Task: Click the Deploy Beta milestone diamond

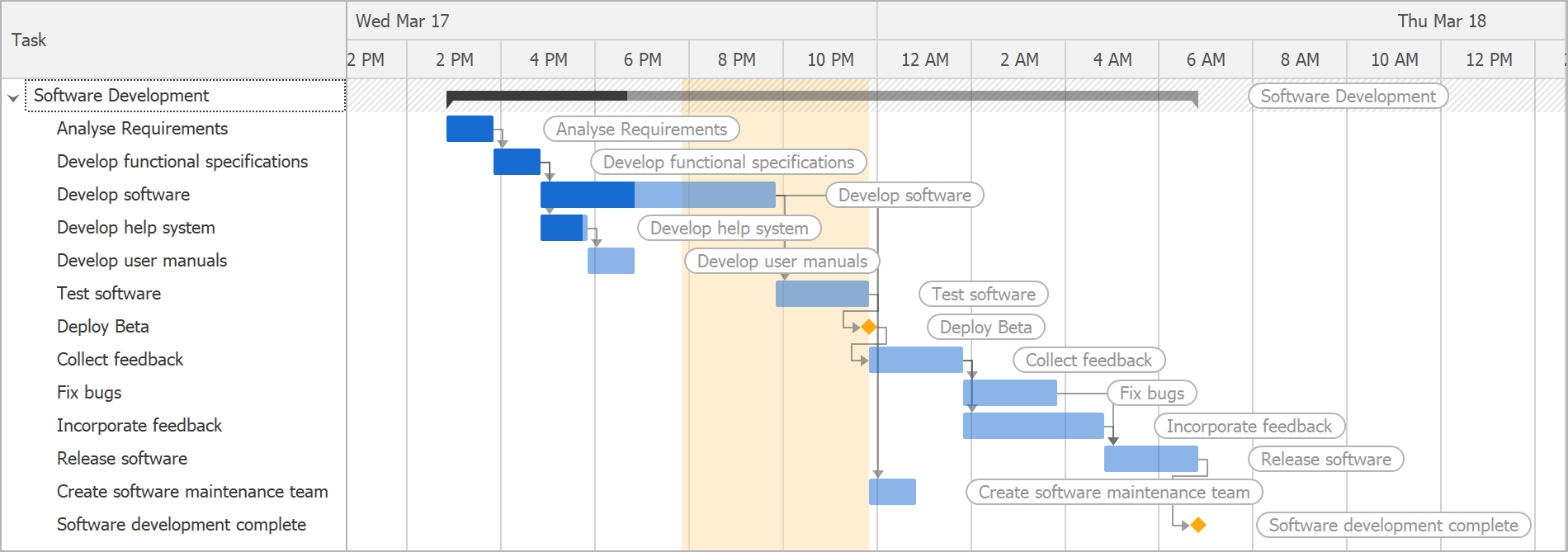Action: 868,327
